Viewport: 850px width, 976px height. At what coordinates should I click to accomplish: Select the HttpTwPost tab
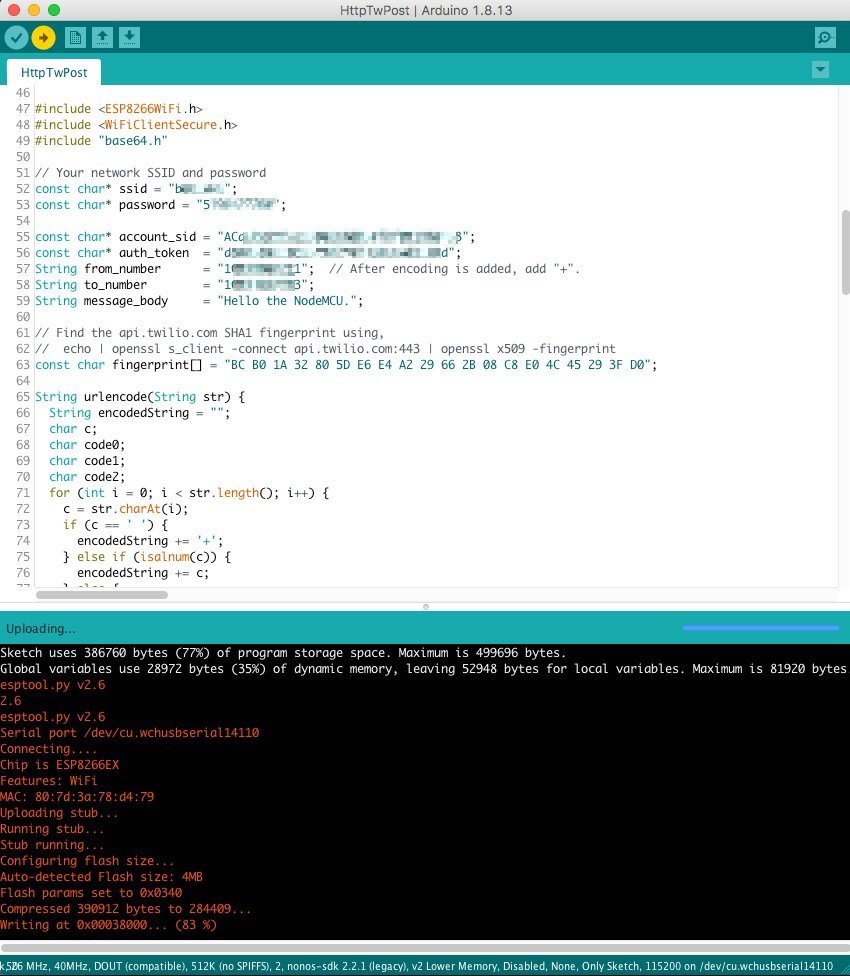(54, 72)
